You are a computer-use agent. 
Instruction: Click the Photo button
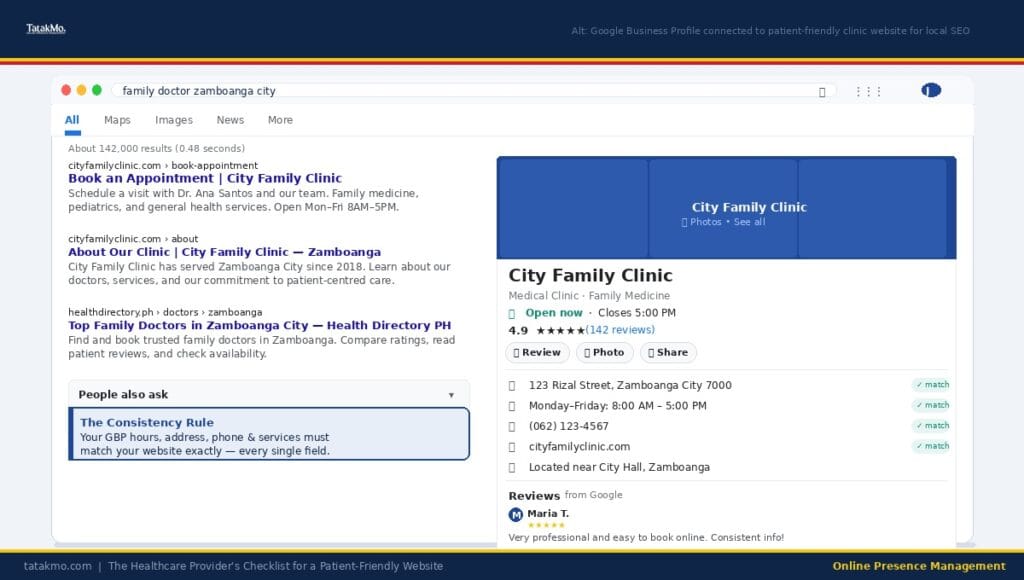(605, 353)
